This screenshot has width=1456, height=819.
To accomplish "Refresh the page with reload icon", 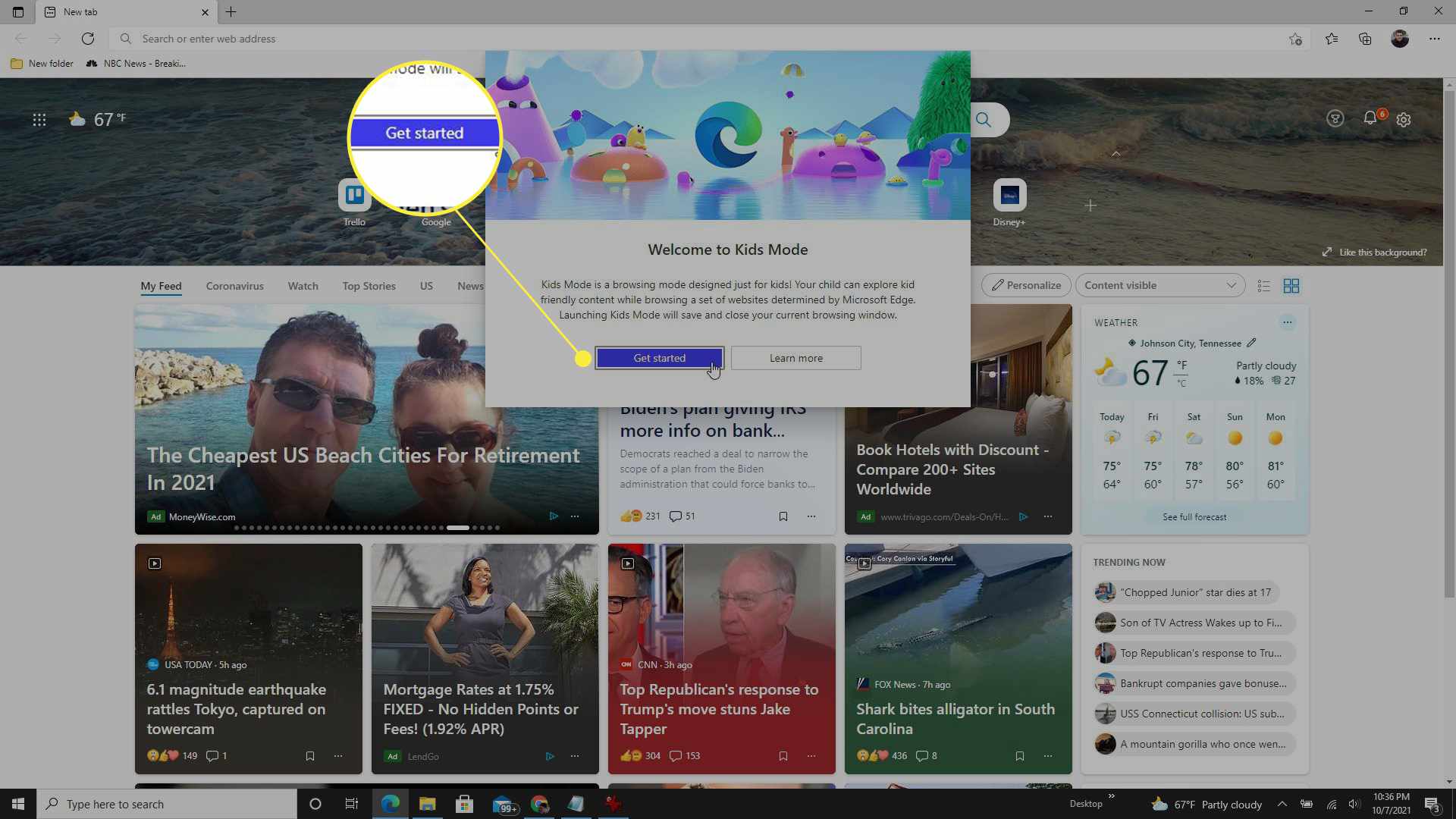I will pyautogui.click(x=88, y=39).
